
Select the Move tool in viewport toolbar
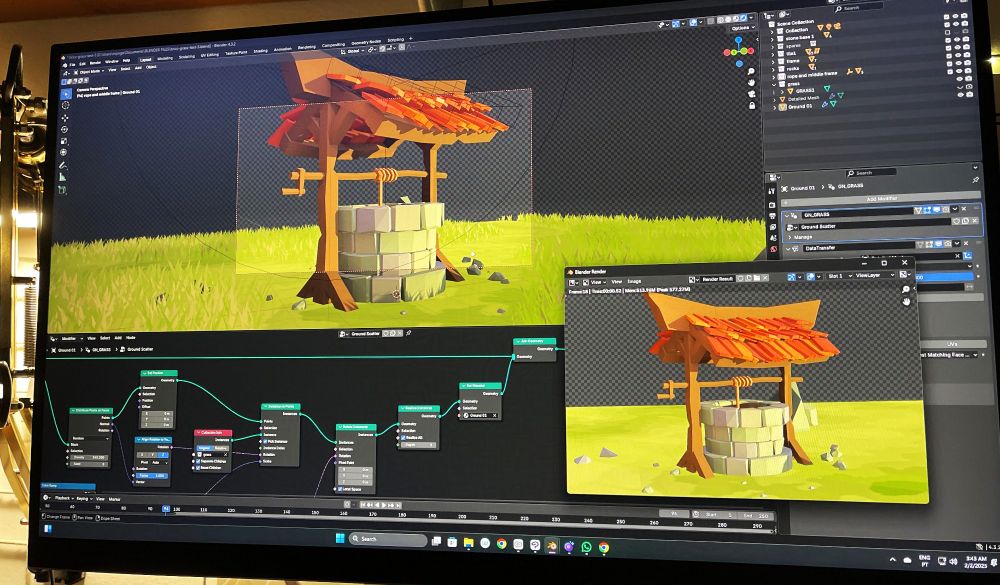64,119
